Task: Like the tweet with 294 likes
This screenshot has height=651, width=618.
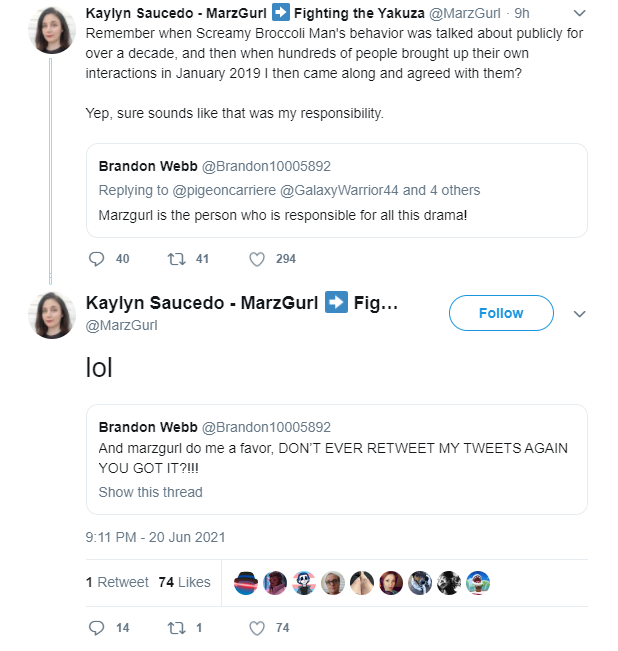Action: [x=257, y=259]
